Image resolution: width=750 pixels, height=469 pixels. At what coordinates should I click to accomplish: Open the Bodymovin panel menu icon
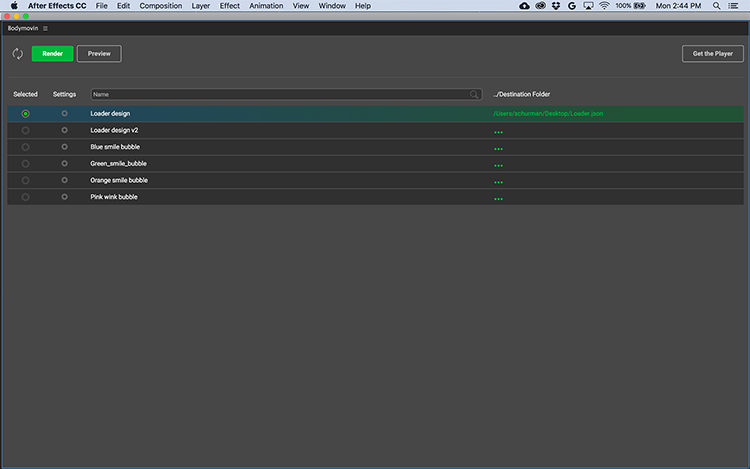45,28
